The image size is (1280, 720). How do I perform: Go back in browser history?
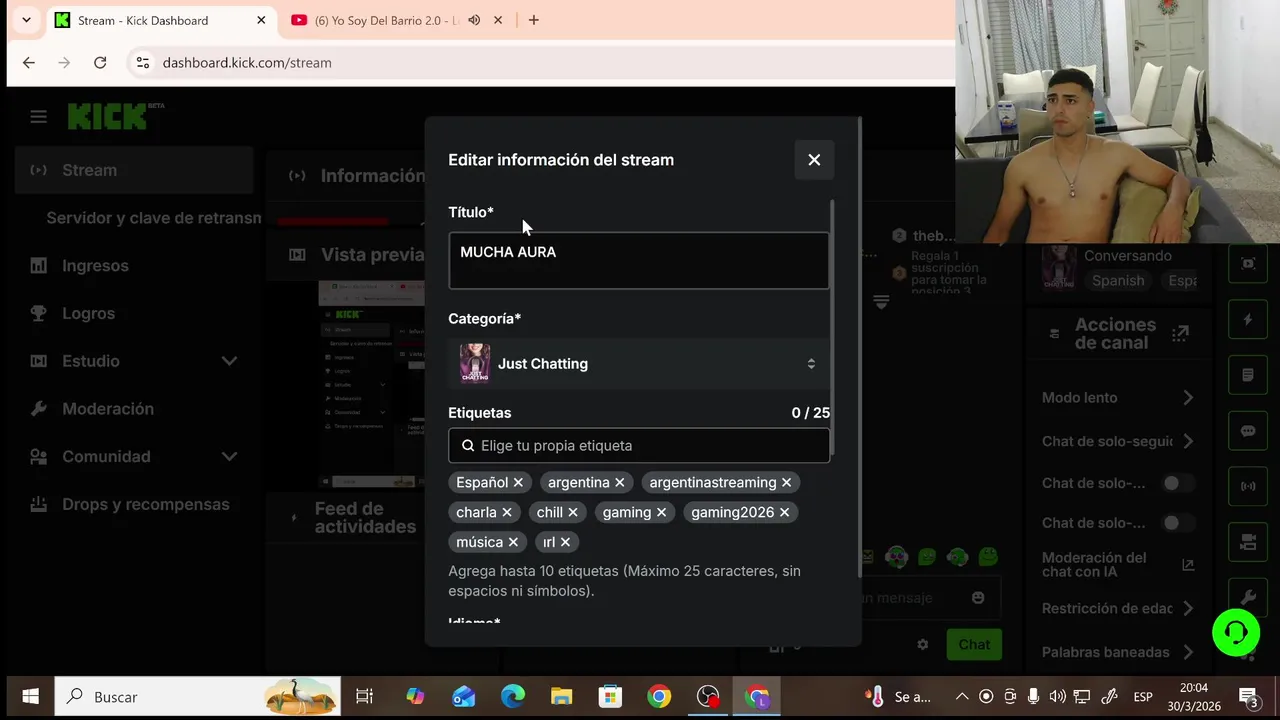tap(28, 62)
